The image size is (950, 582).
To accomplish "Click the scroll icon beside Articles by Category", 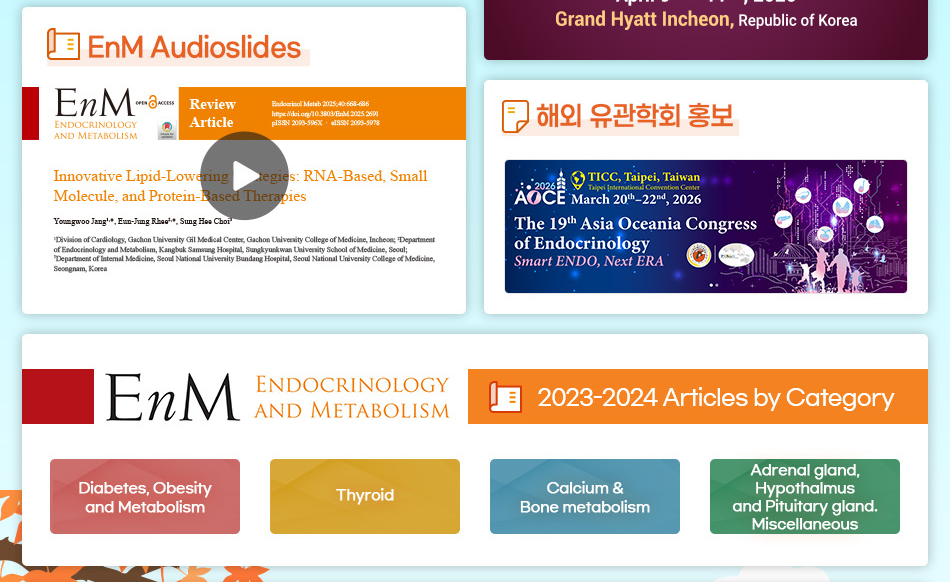I will 505,397.
